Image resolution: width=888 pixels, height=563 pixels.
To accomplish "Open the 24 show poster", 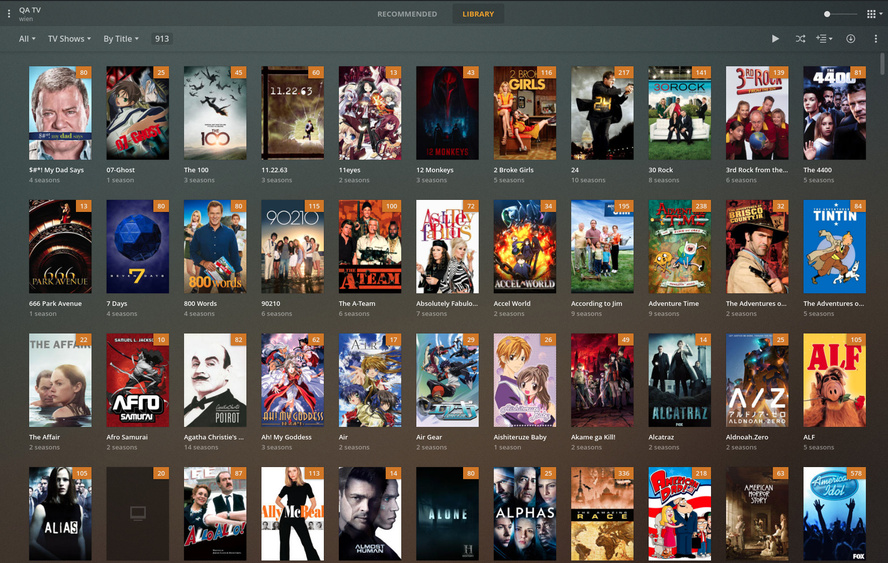I will [x=602, y=113].
